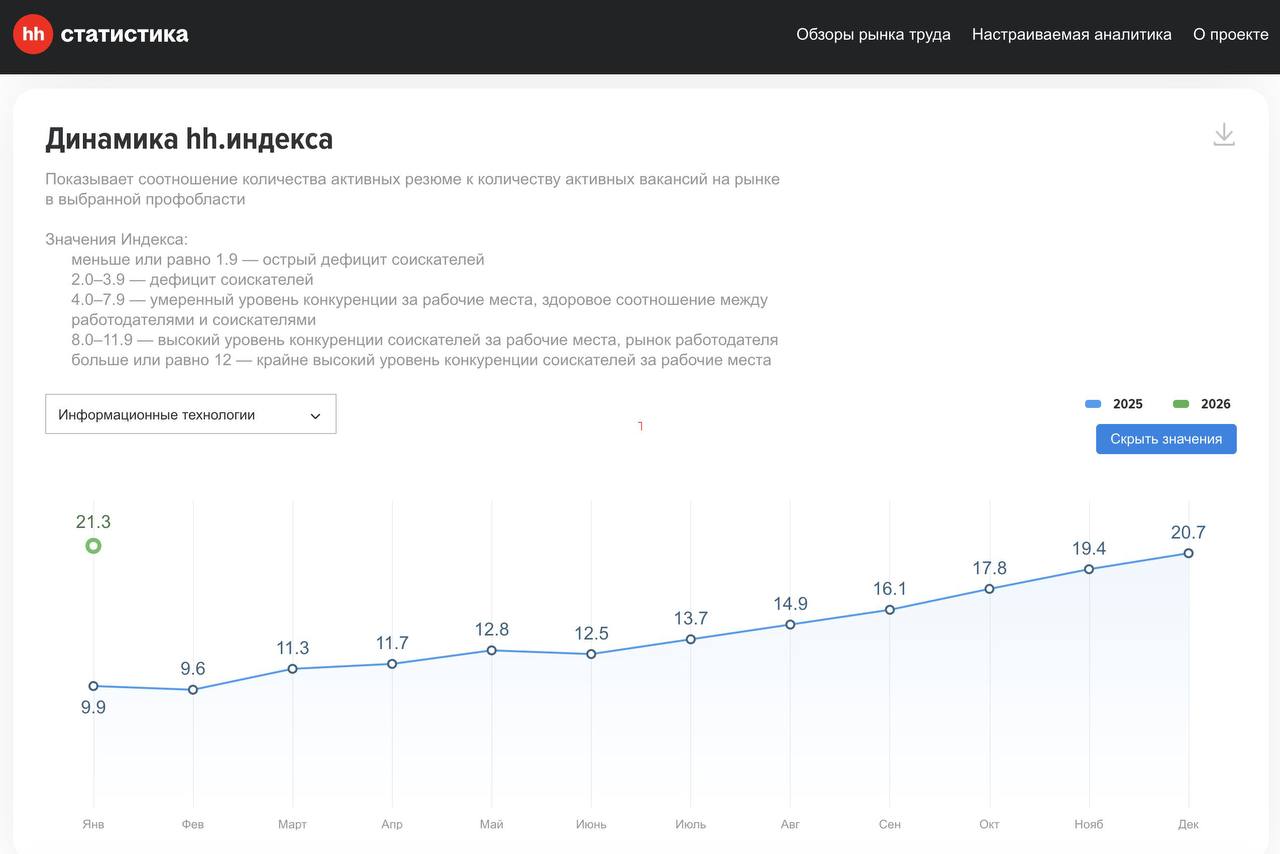Click Скрыть значения button
Image resolution: width=1280 pixels, height=854 pixels.
(x=1166, y=439)
